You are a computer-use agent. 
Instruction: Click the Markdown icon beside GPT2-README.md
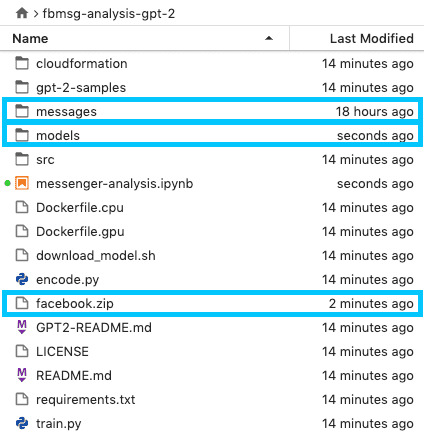pyautogui.click(x=22, y=327)
